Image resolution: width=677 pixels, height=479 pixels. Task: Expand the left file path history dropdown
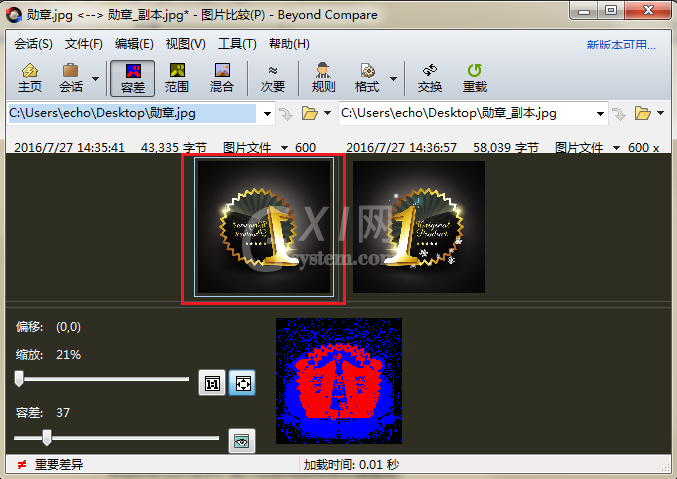[x=267, y=114]
